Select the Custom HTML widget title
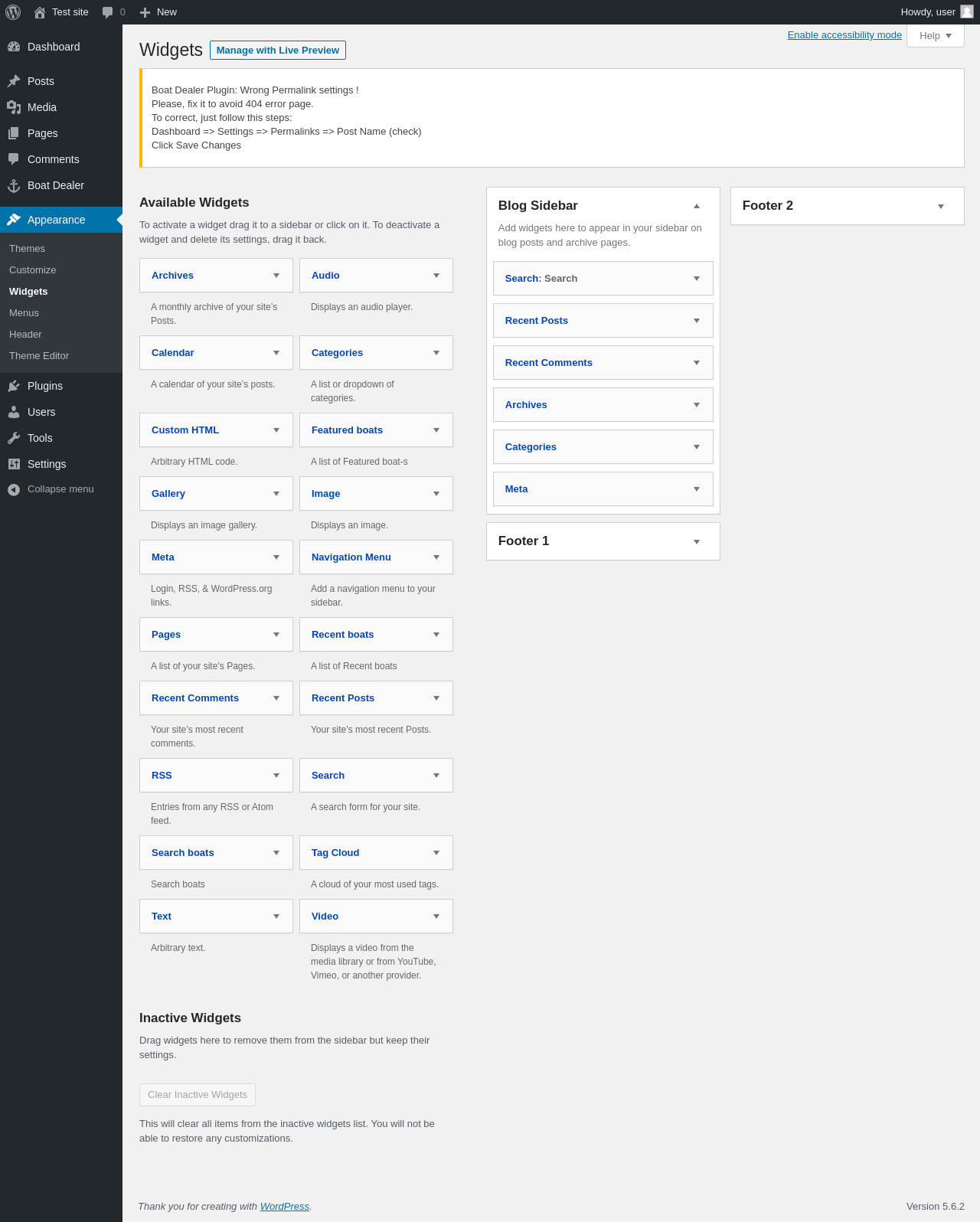980x1222 pixels. tap(185, 430)
